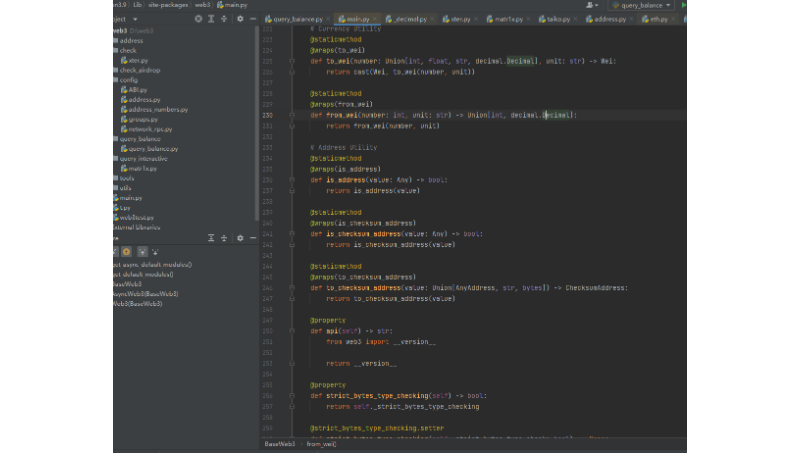The height and width of the screenshot is (453, 800).
Task: Select web3test.py in project tree
Action: 136,217
